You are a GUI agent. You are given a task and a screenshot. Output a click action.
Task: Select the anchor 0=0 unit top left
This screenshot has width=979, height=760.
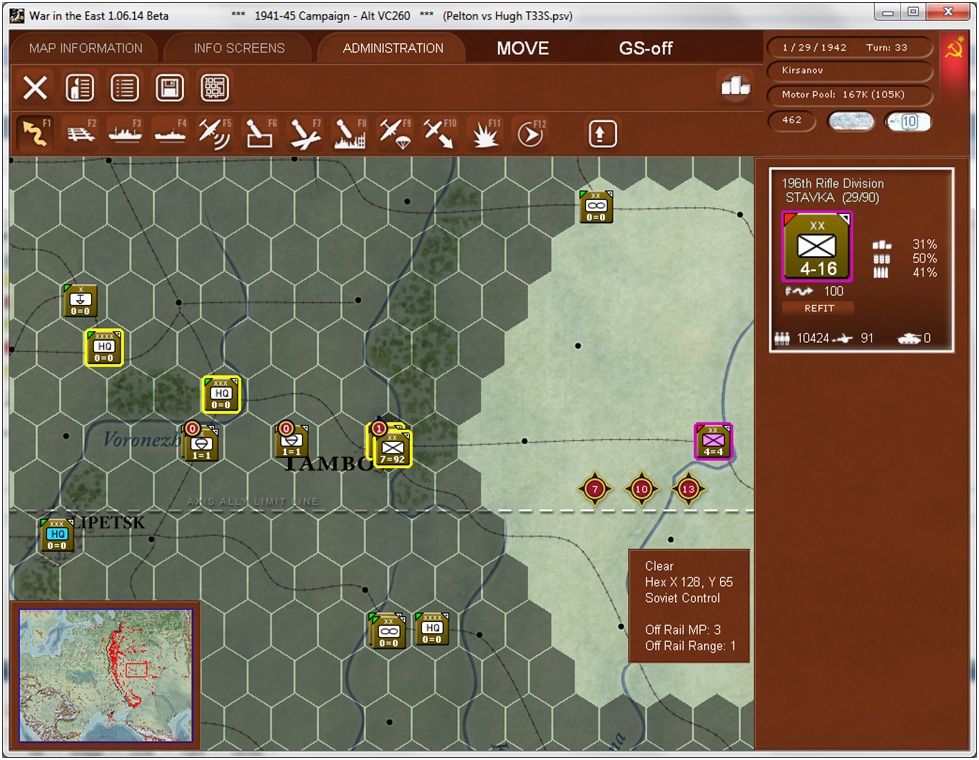pos(80,300)
